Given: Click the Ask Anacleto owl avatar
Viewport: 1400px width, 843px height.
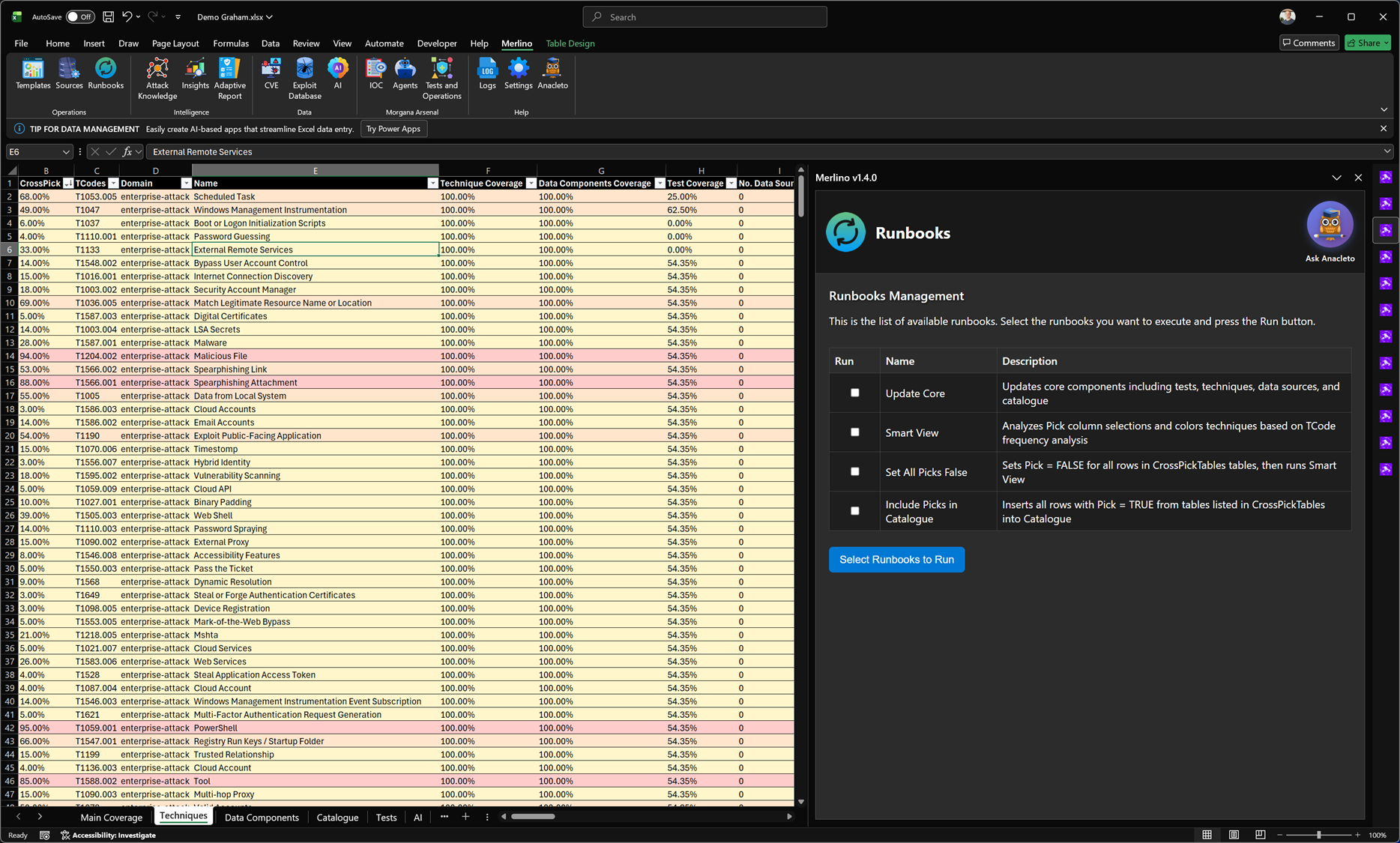Looking at the screenshot, I should click(x=1330, y=225).
